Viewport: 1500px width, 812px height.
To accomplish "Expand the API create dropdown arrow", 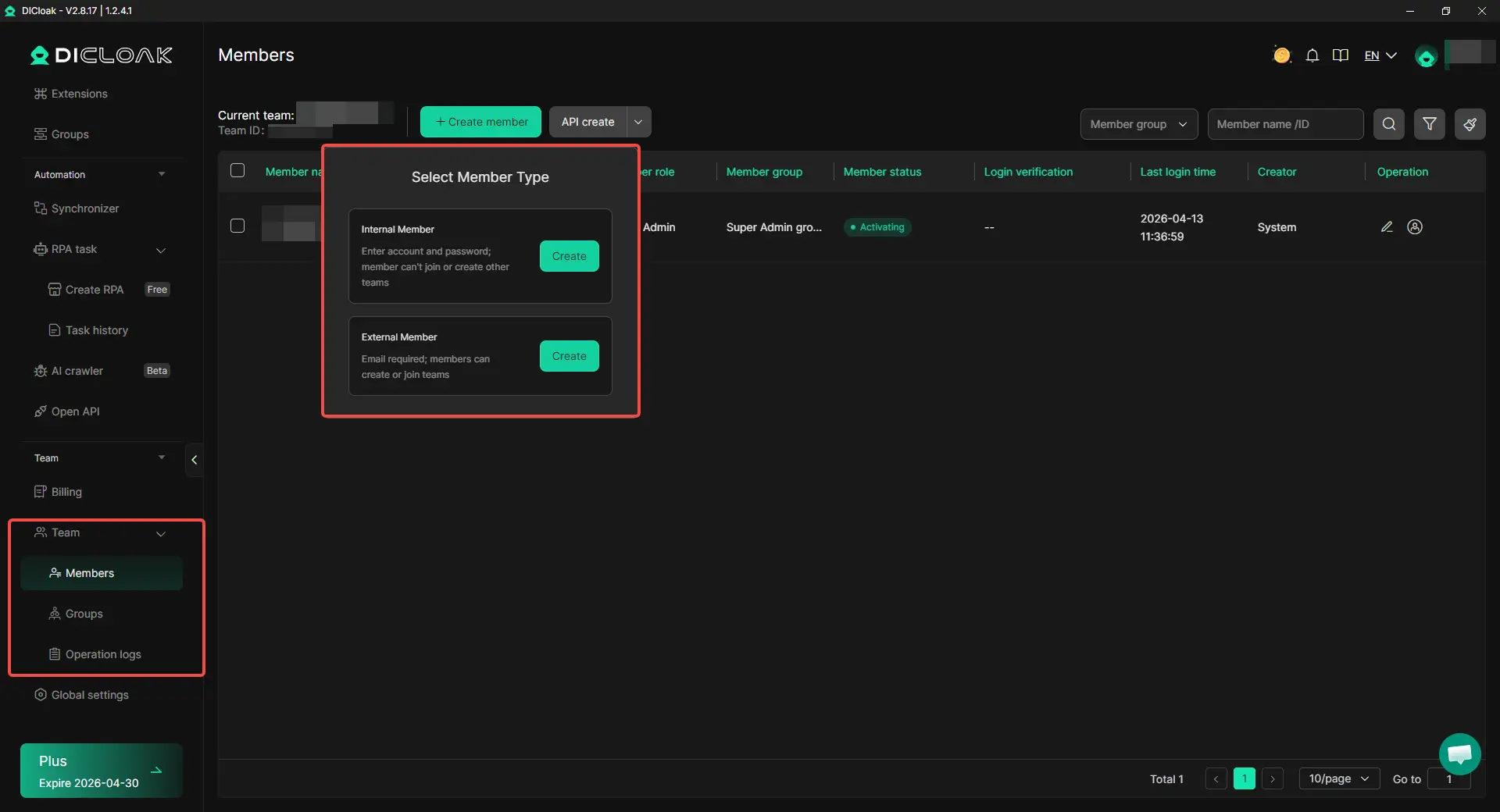I will pos(638,122).
